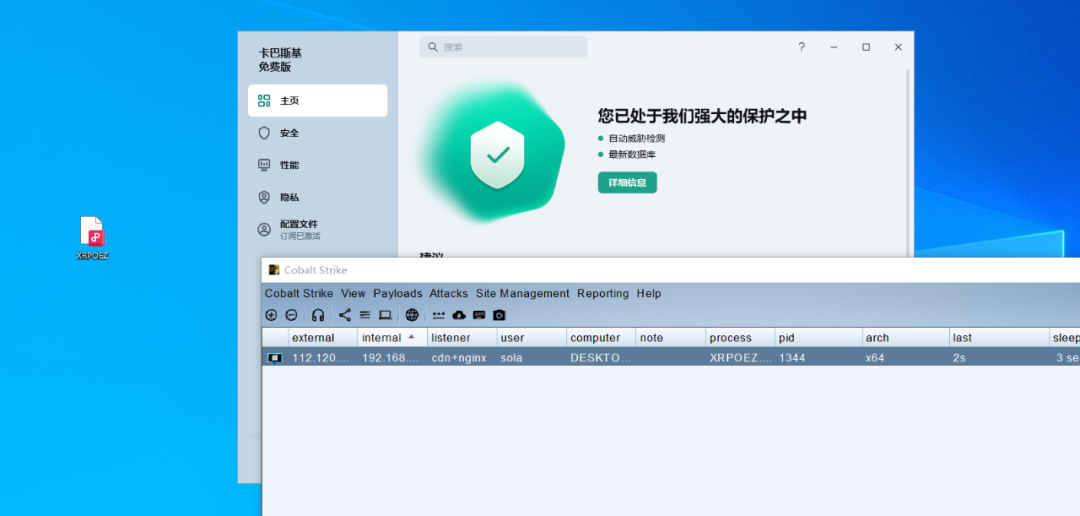Click the Disconnect minus icon in Cobalt Strike toolbar
This screenshot has width=1080, height=516.
point(291,315)
